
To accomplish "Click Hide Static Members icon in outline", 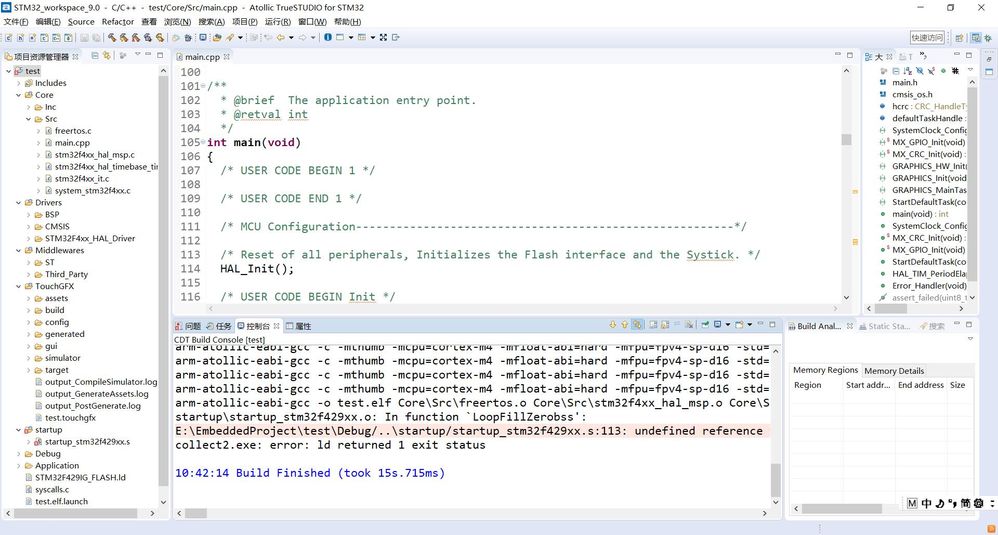I will pyautogui.click(x=931, y=71).
